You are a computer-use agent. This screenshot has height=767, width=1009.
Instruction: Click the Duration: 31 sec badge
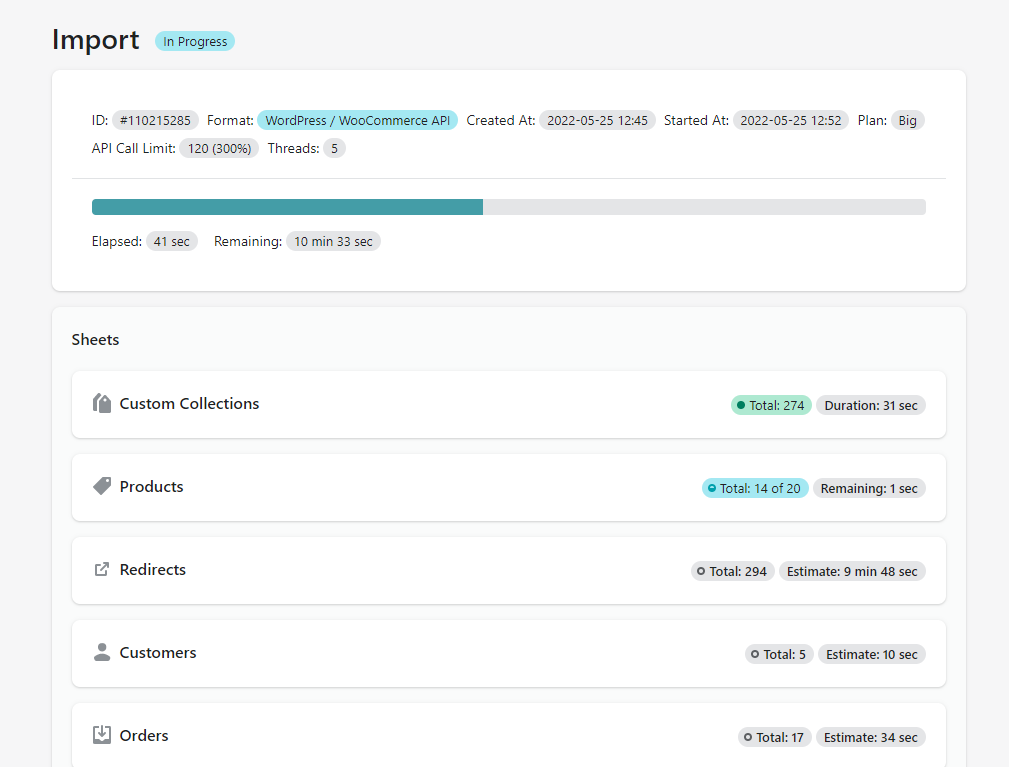(x=871, y=405)
